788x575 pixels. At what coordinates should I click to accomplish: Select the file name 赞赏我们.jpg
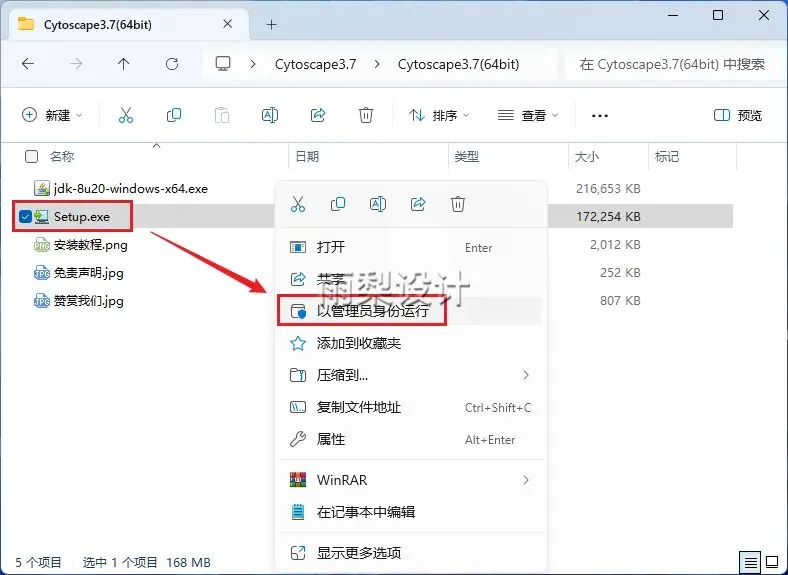[x=88, y=302]
